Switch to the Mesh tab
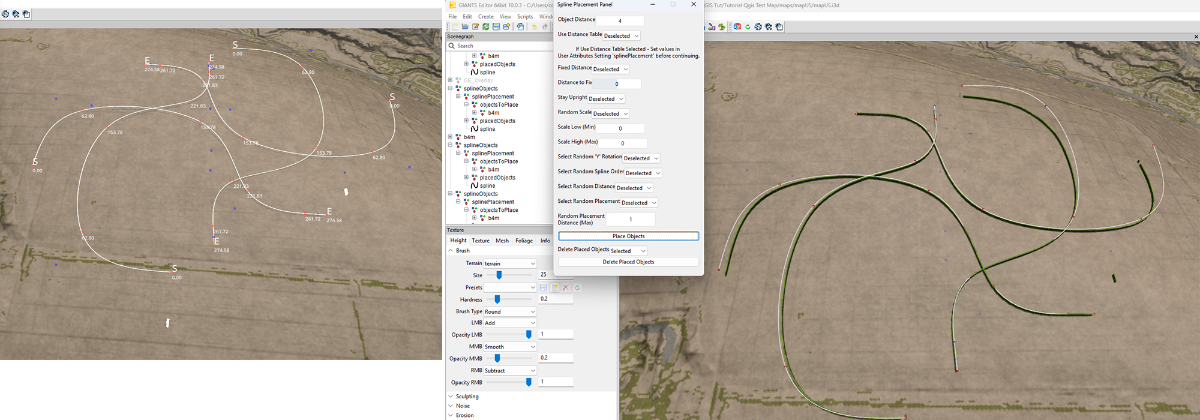Image resolution: width=1200 pixels, height=420 pixels. pos(502,241)
